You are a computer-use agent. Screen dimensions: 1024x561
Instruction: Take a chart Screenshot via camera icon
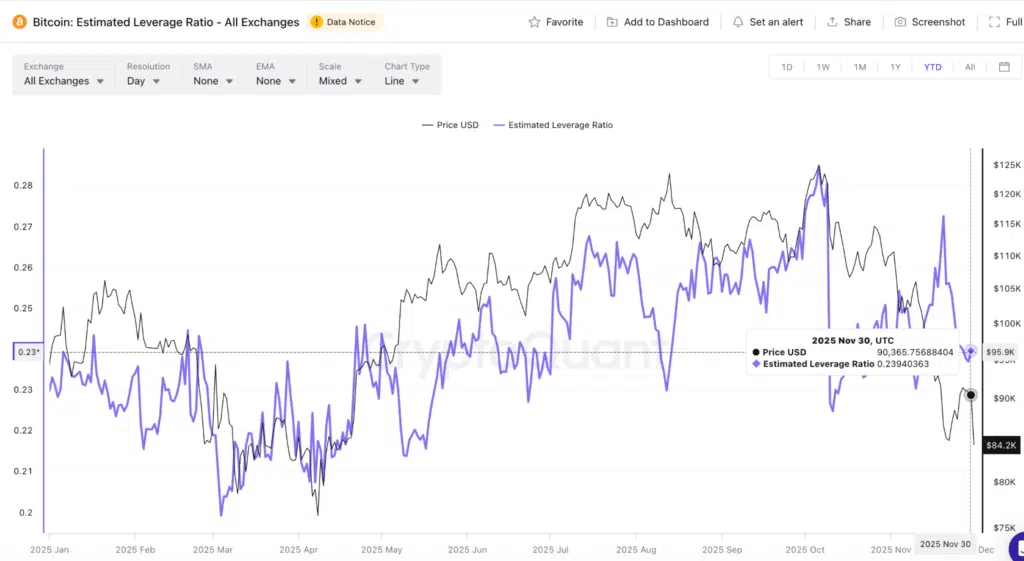900,22
